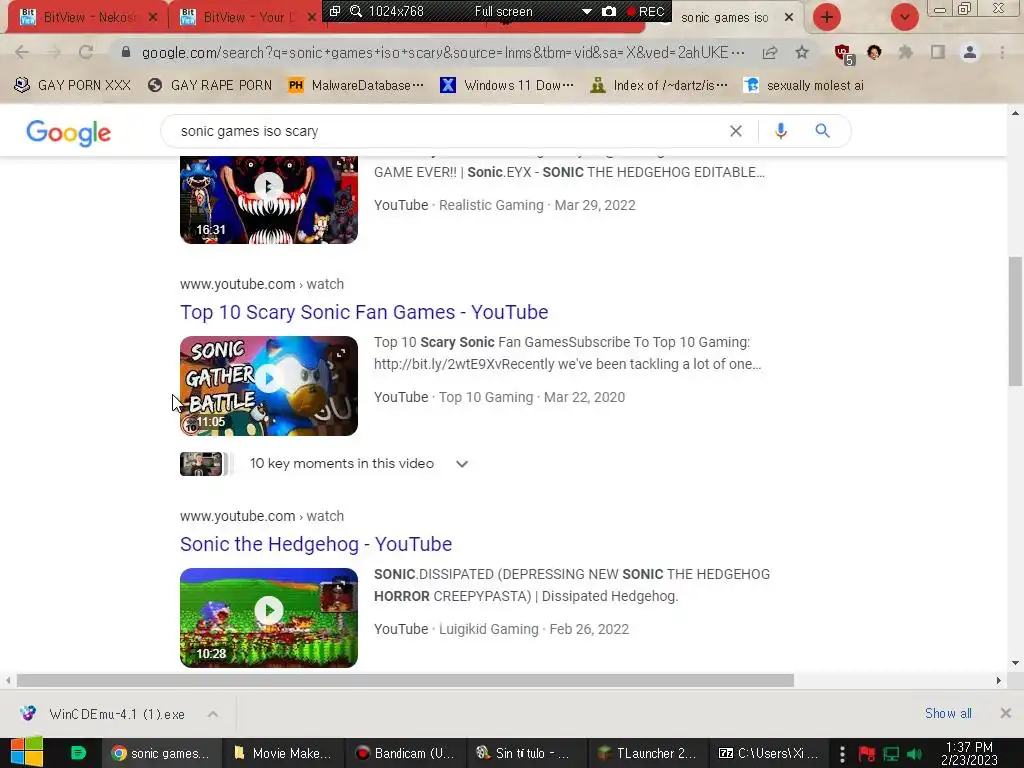Click Bandicam camera screenshot icon
Viewport: 1024px width, 768px height.
609,11
